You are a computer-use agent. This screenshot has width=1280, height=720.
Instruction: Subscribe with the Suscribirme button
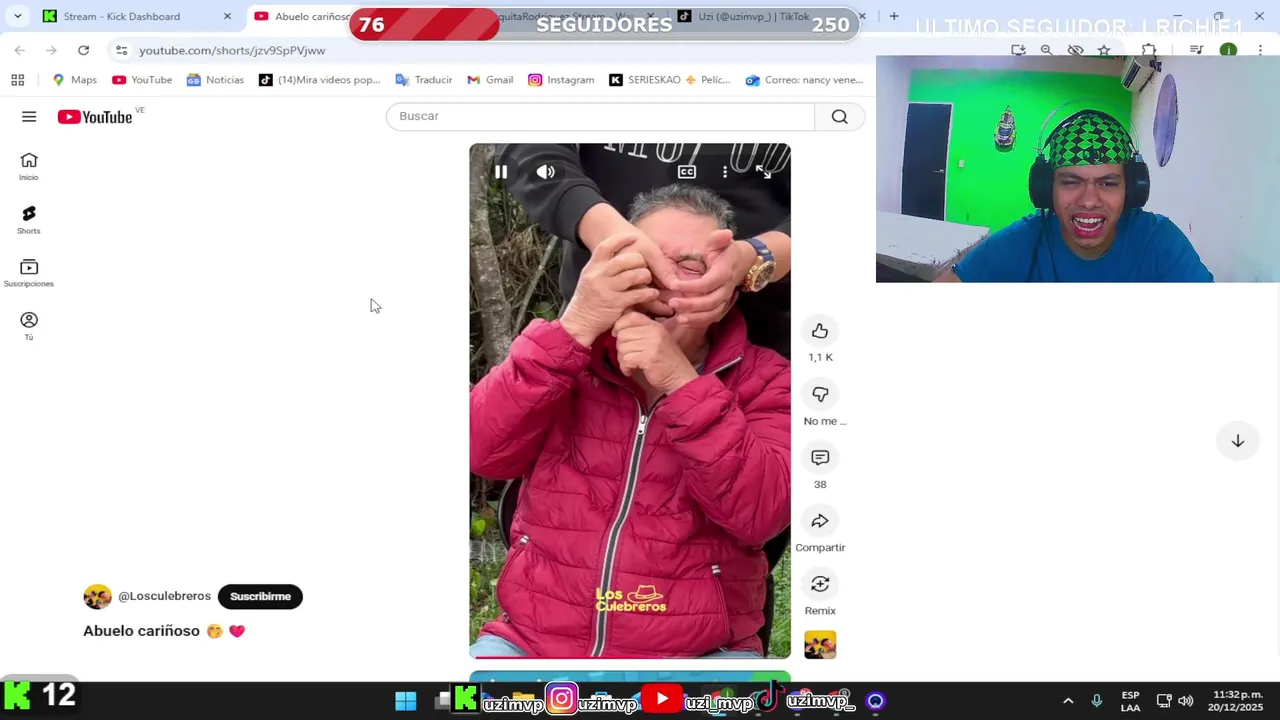tap(260, 596)
